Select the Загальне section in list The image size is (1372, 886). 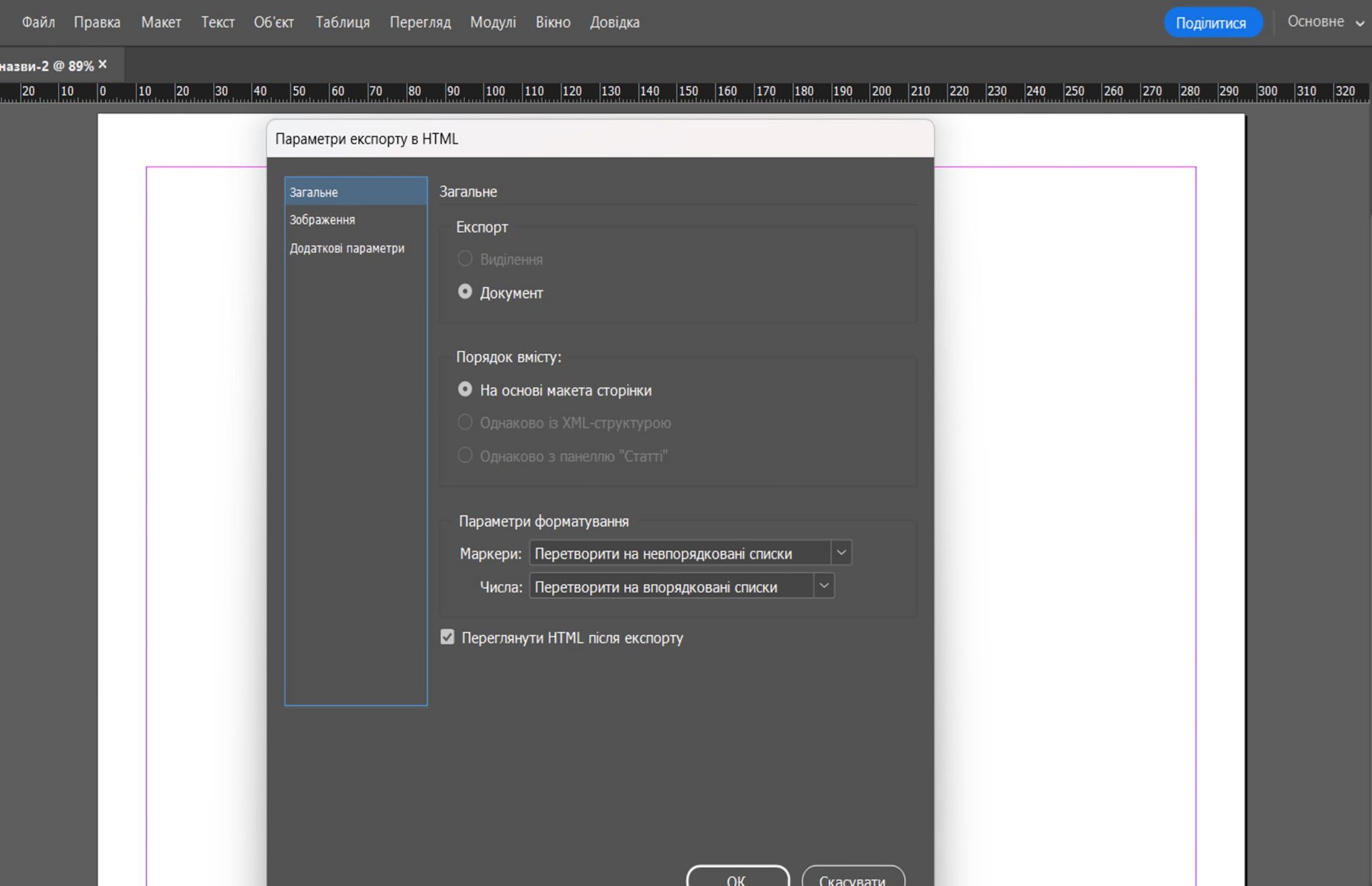[314, 192]
